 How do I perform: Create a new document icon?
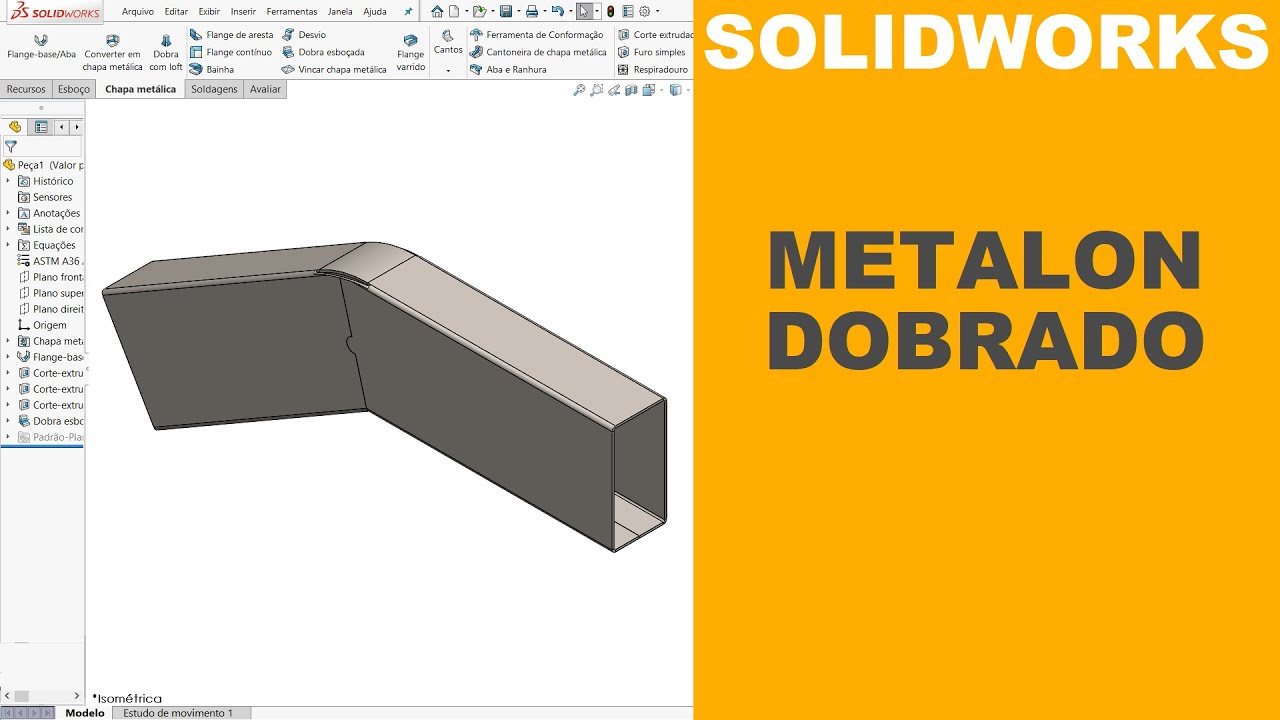[x=454, y=12]
